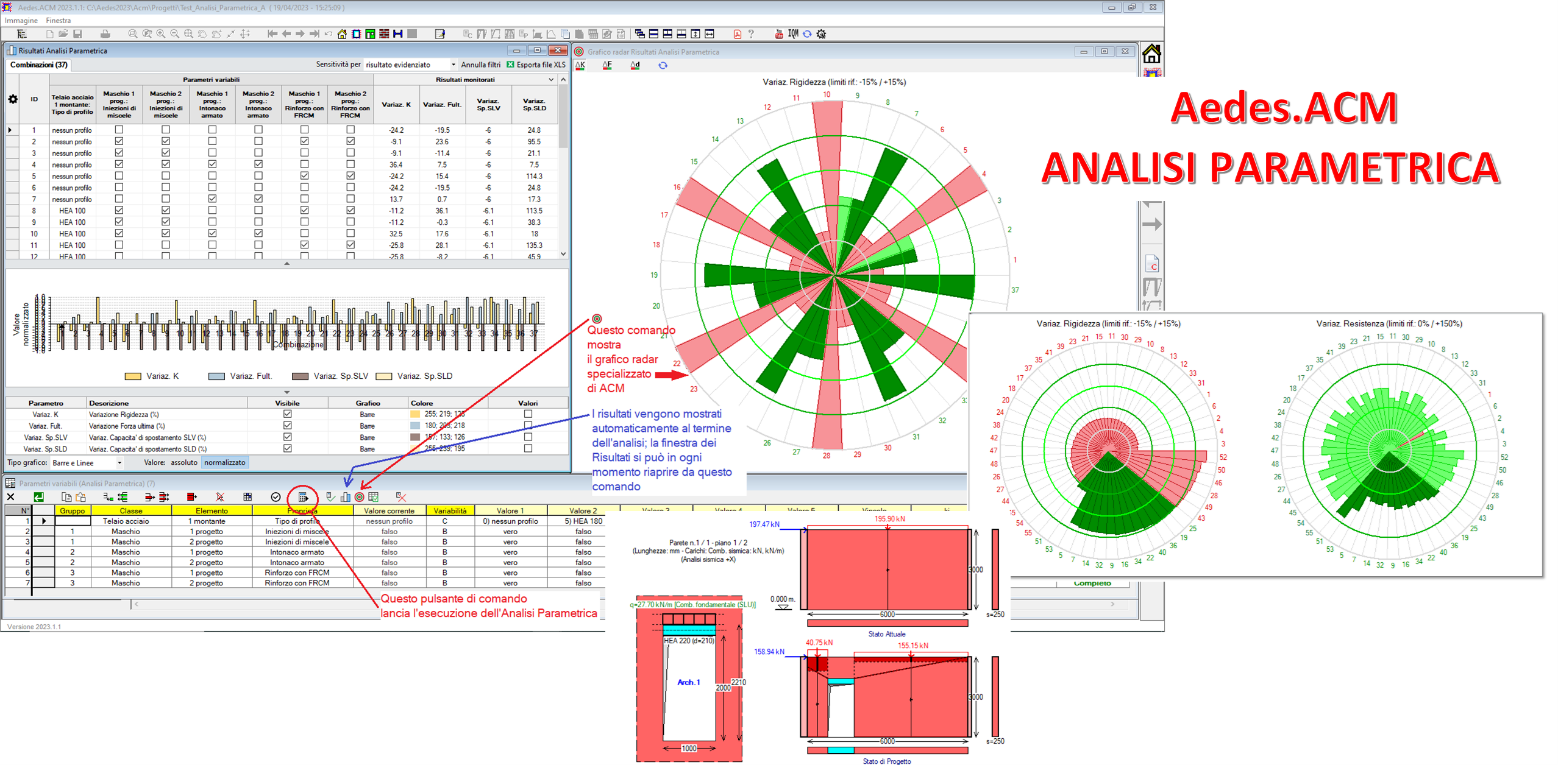The image size is (1558, 765).
Task: Click the house icon at top of right sidebar
Action: coord(1152,54)
